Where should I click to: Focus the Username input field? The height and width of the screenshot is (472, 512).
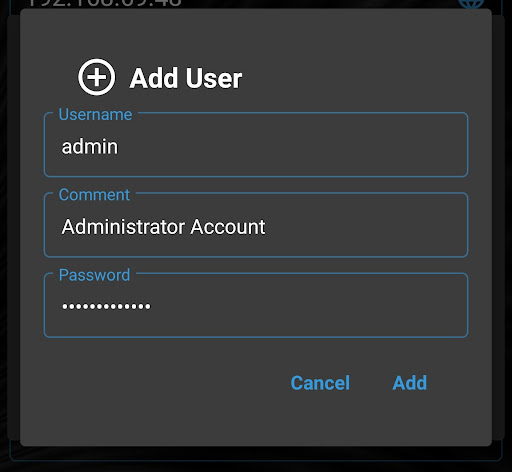point(256,145)
